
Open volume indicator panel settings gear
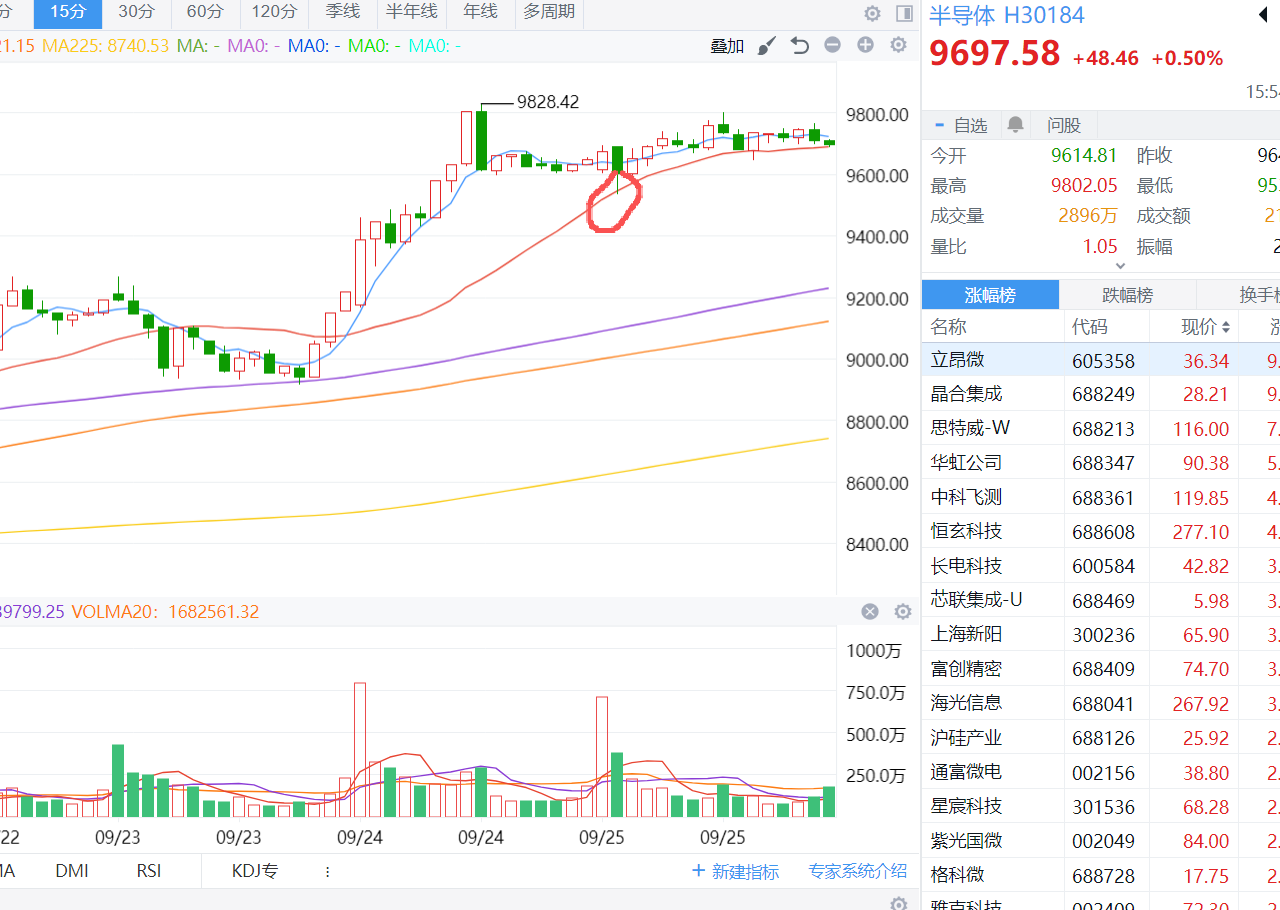pyautogui.click(x=902, y=612)
